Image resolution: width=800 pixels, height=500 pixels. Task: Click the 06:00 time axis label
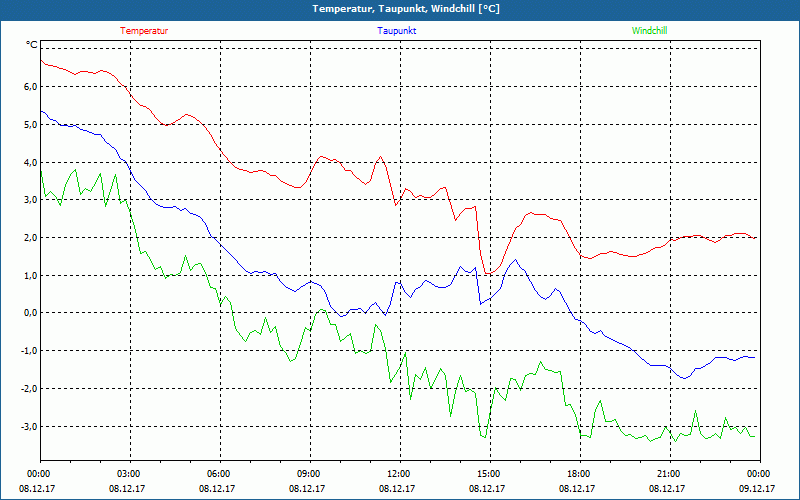220,474
